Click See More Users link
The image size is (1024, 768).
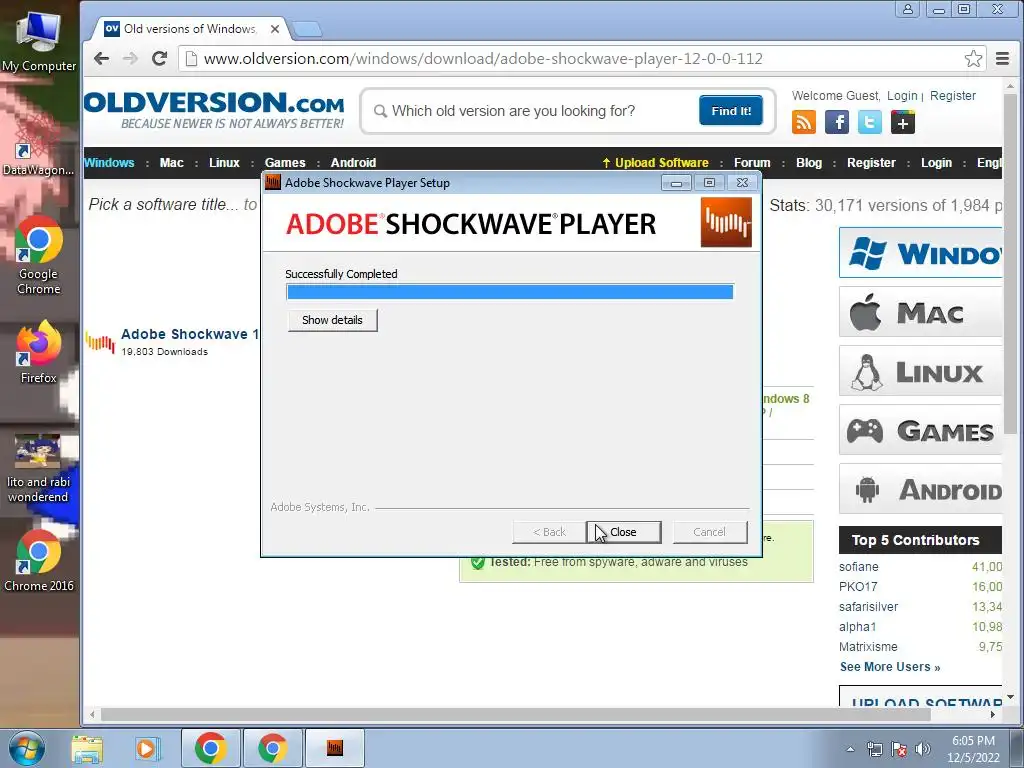click(889, 667)
